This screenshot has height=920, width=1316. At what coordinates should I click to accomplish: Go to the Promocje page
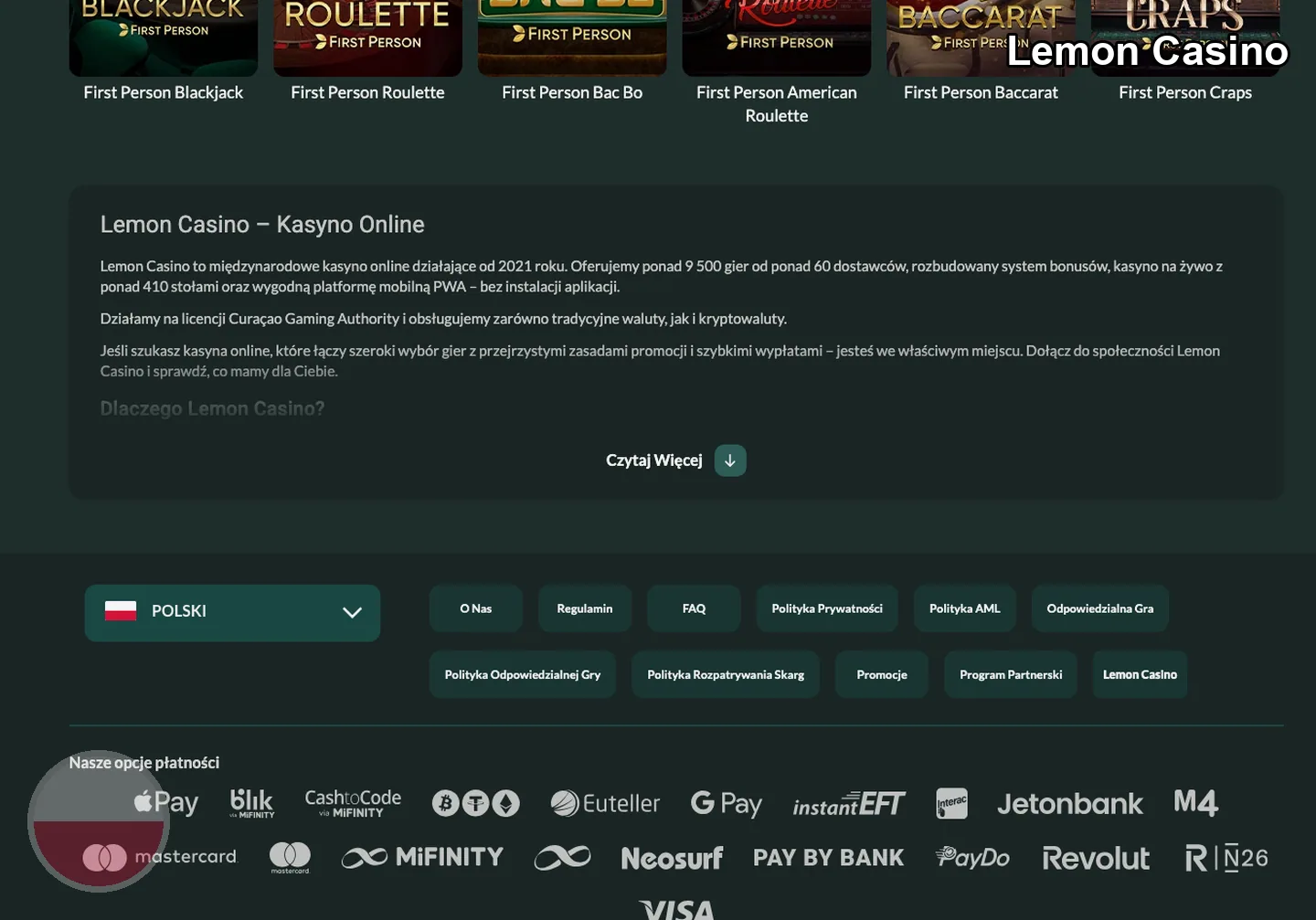tap(882, 675)
